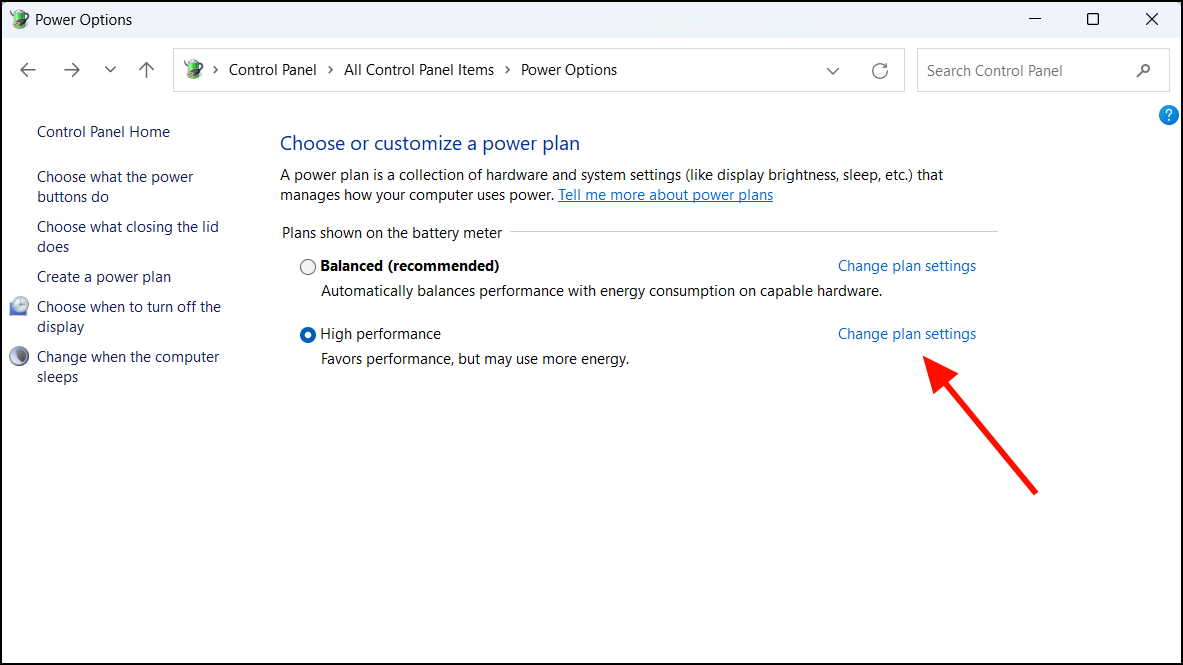The image size is (1183, 665).
Task: Select the Balanced power plan radio button
Action: [308, 266]
